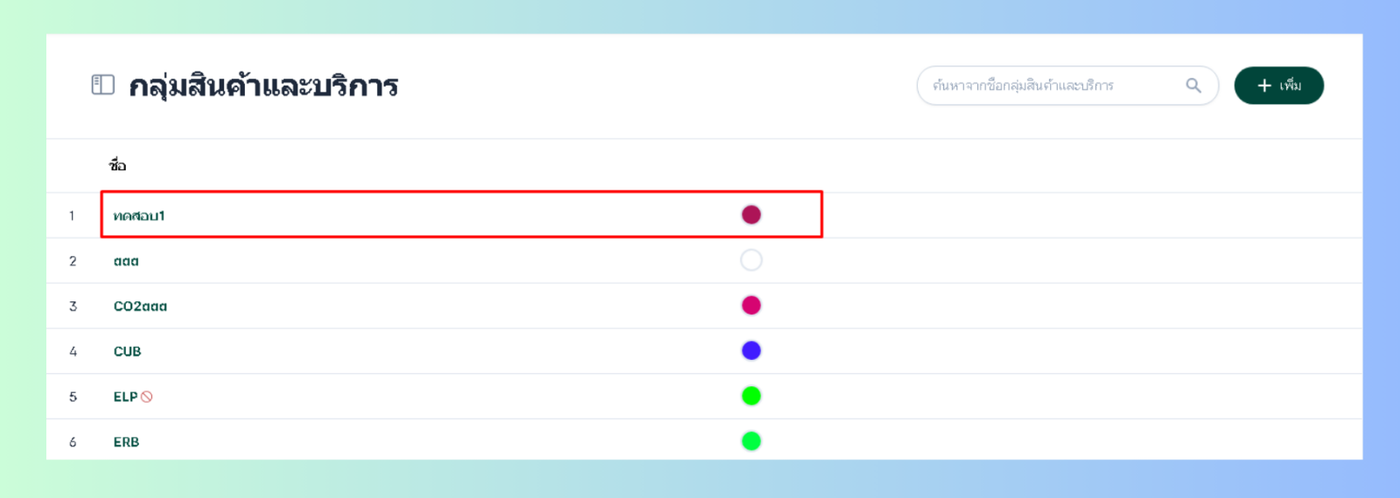Click the green color swatch for ELP
The width and height of the screenshot is (1400, 498).
coord(751,396)
